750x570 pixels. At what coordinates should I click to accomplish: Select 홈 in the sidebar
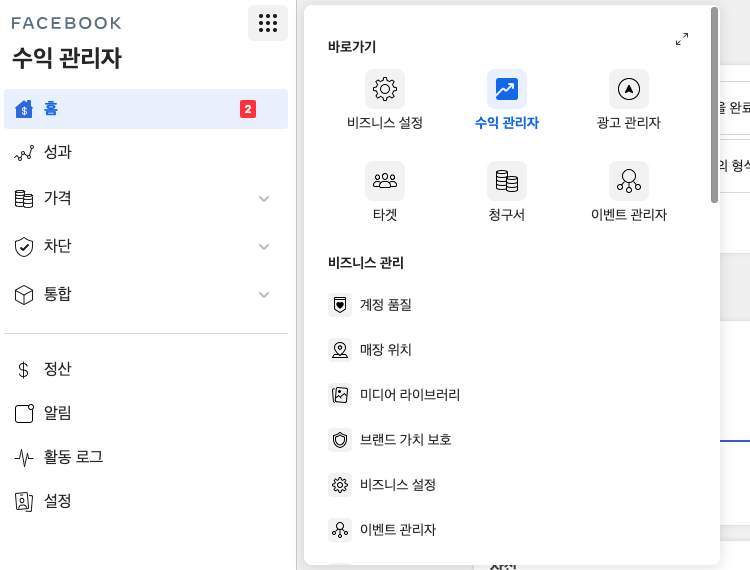146,109
